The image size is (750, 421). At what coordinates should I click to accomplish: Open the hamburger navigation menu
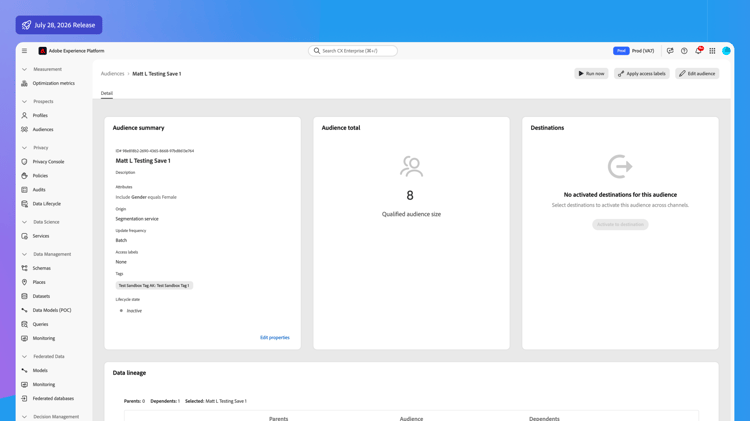click(x=24, y=51)
